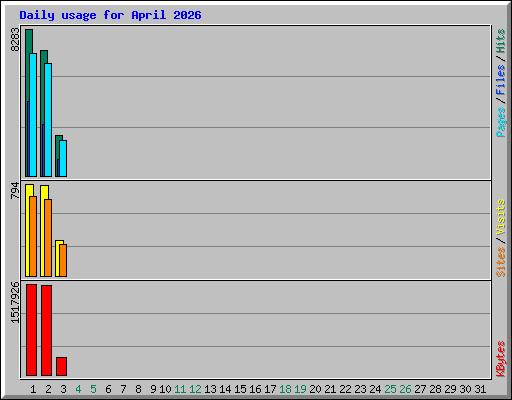Click day label 8 on the axis
The image size is (512, 400).
138,389
